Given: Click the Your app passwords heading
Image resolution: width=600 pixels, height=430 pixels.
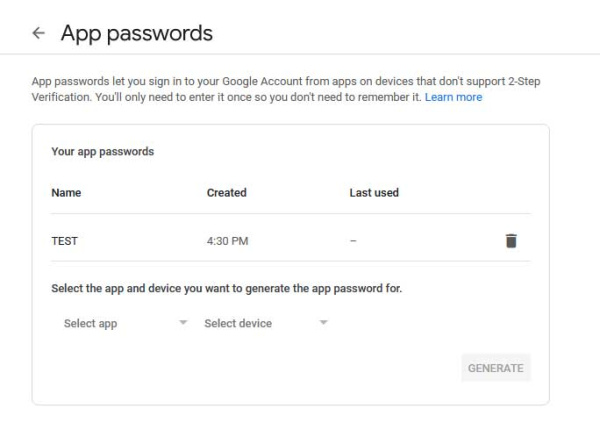Looking at the screenshot, I should pos(103,151).
